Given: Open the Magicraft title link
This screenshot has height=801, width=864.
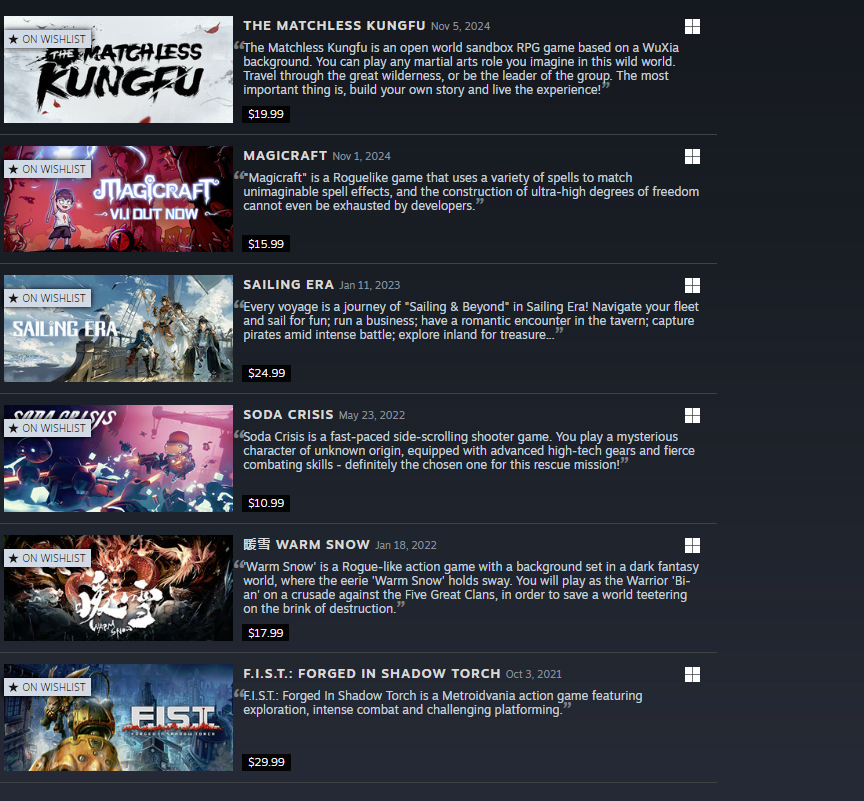Looking at the screenshot, I should [285, 156].
